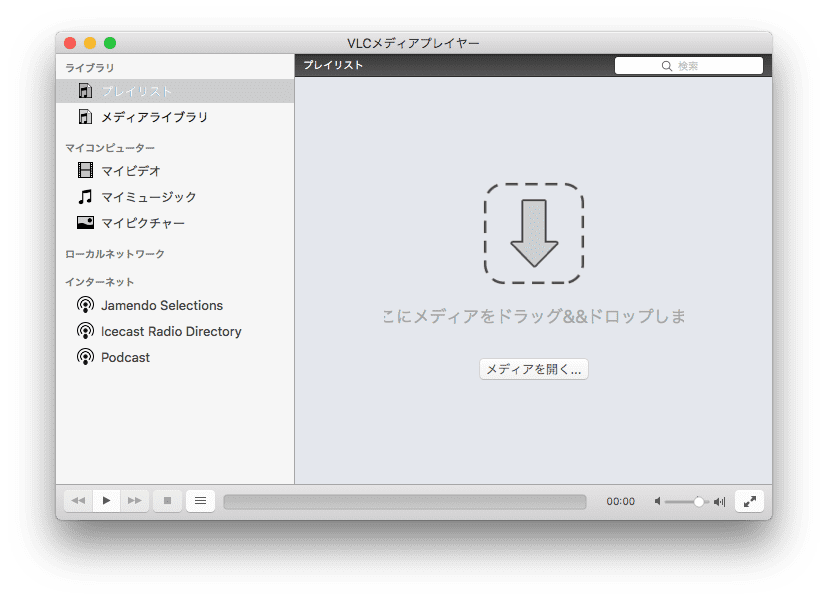Image resolution: width=828 pixels, height=600 pixels.
Task: Click the プレイリスト header bar title
Action: [333, 65]
